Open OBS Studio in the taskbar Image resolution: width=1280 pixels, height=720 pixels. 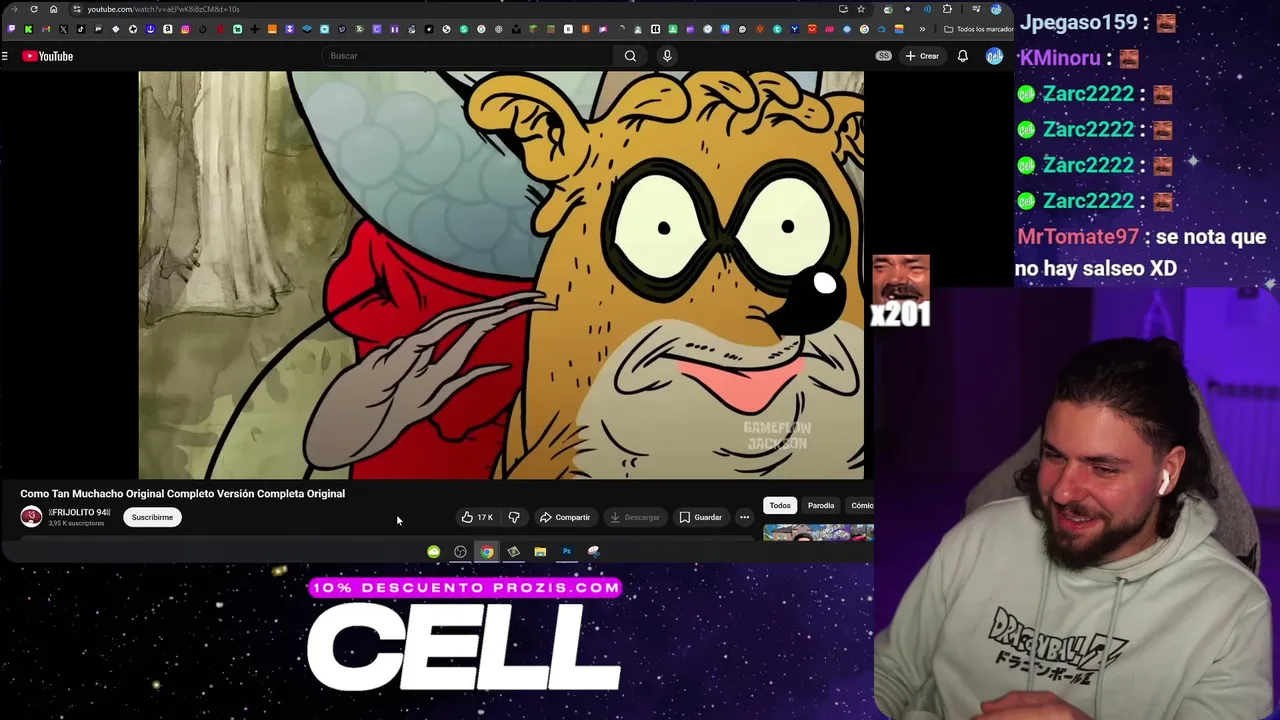tap(460, 552)
